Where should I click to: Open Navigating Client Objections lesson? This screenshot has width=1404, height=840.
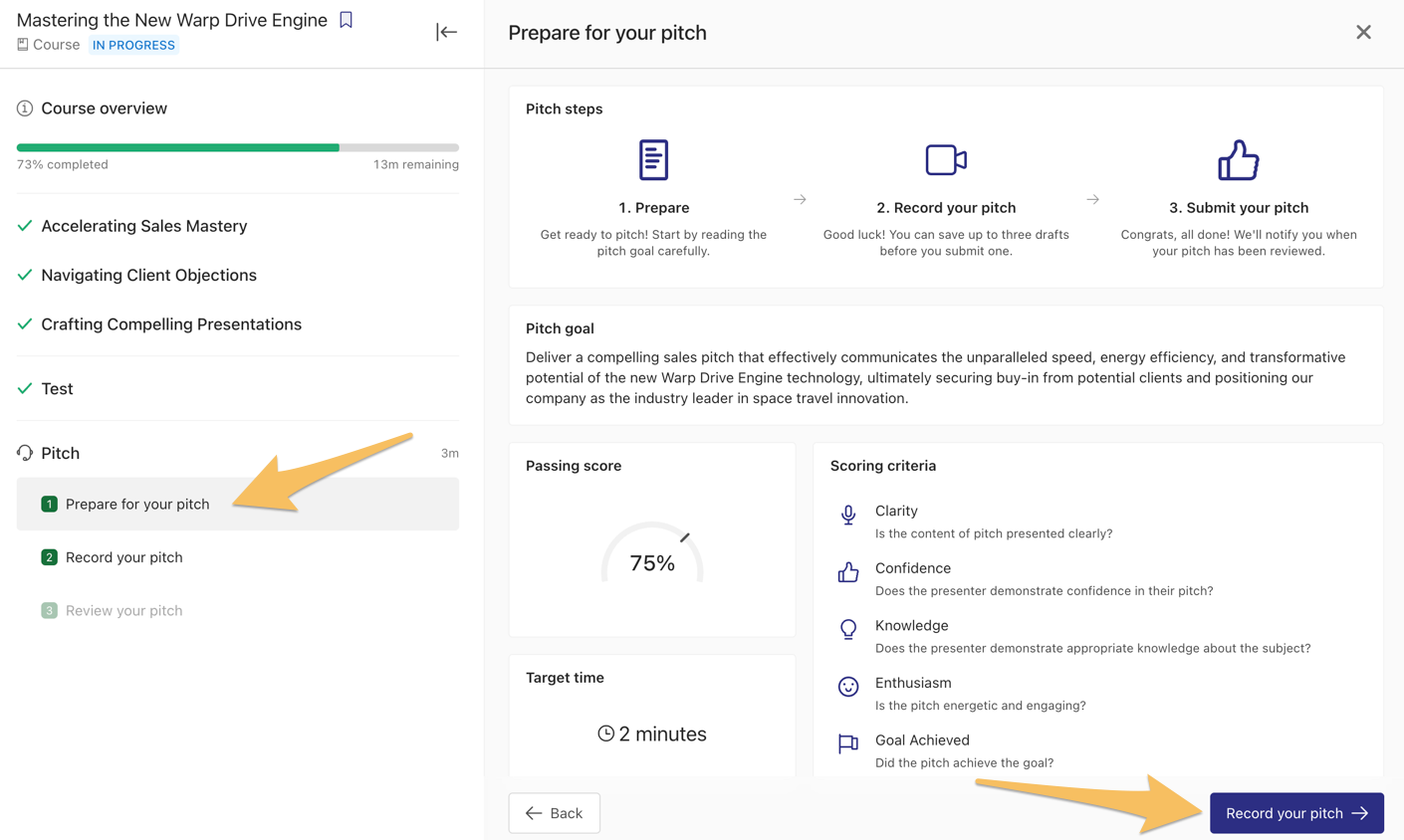point(148,275)
